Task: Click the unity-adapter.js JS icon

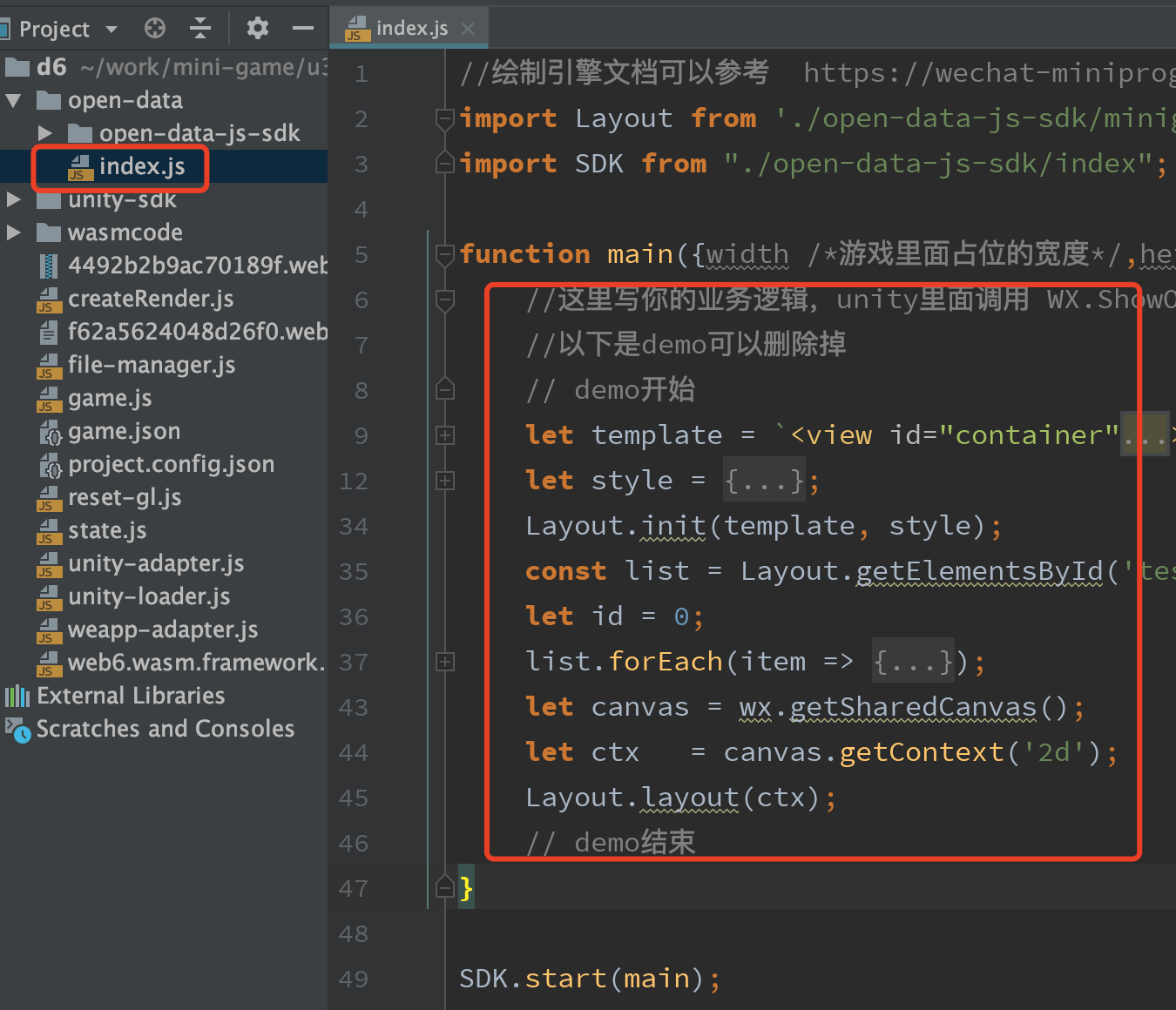Action: point(49,564)
